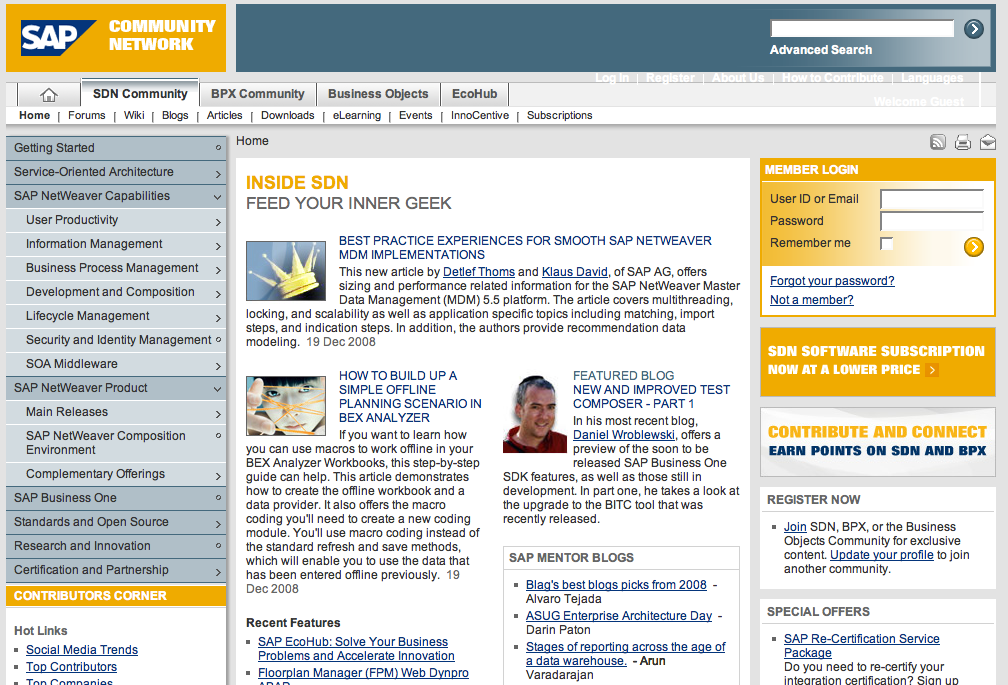The image size is (1008, 685).
Task: Click the Advanced Search link
Action: pos(821,49)
